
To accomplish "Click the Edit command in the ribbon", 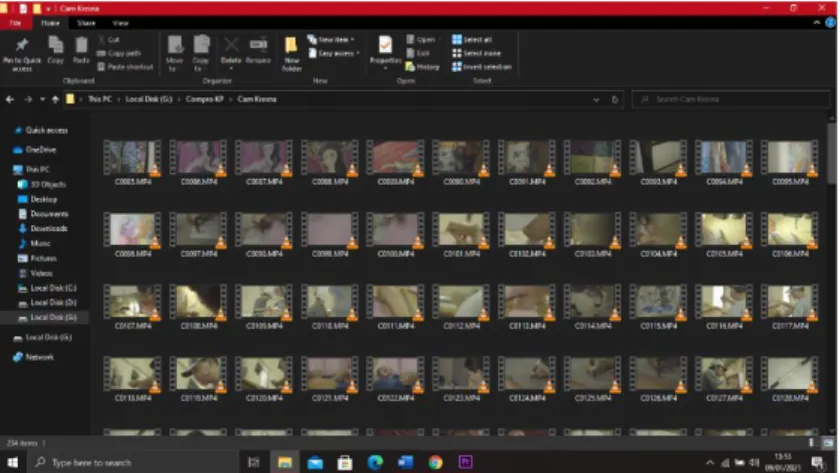I will coord(418,53).
